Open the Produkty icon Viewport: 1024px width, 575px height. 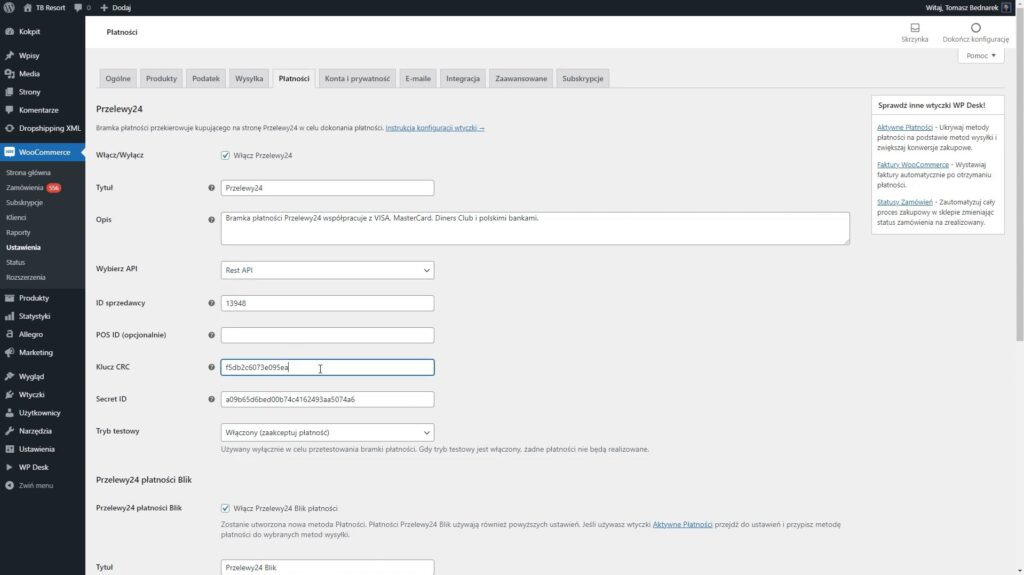tap(9, 298)
